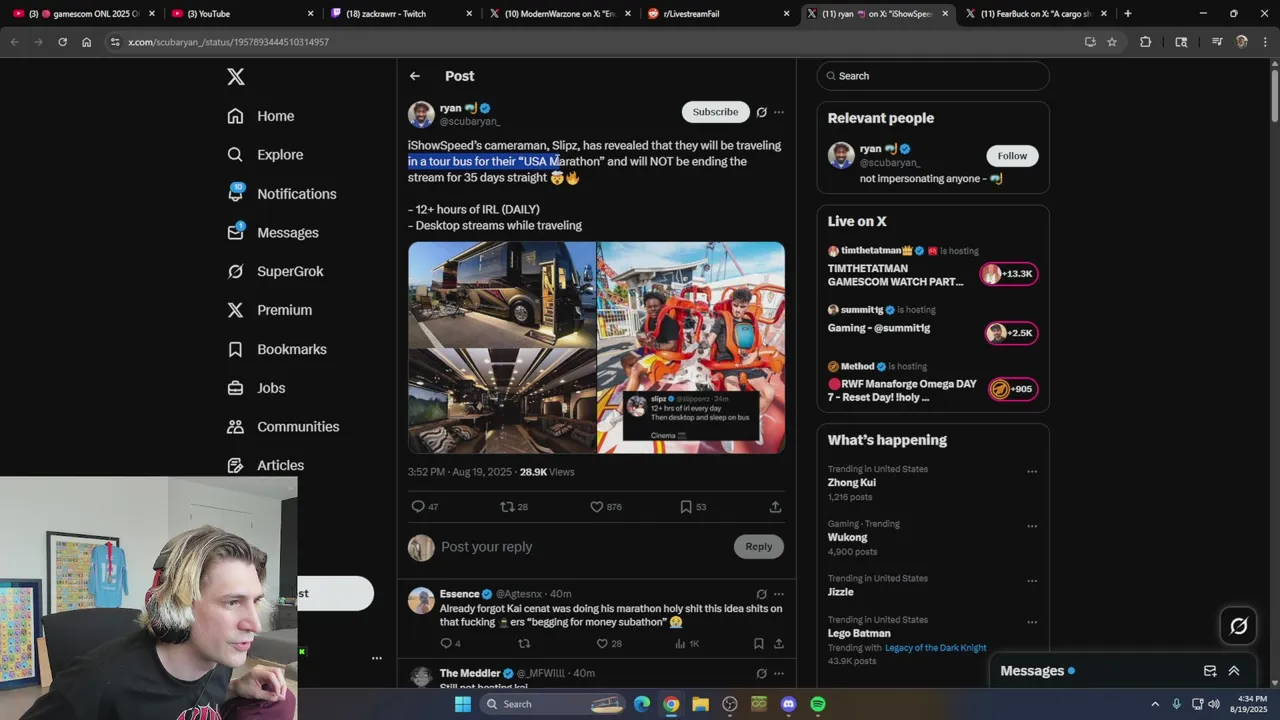Click floating Grok button

tap(1238, 626)
